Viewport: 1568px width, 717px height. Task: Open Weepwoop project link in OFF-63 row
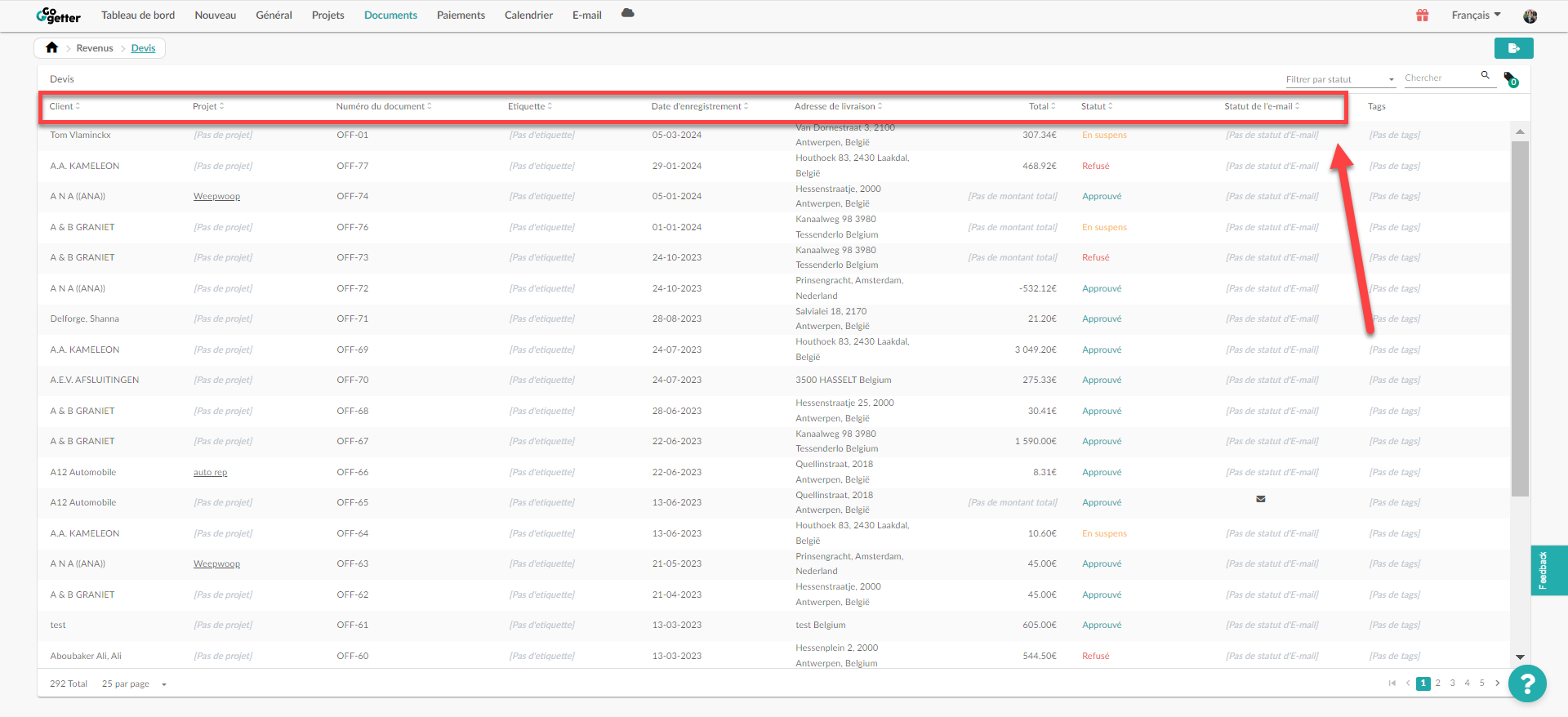tap(216, 563)
